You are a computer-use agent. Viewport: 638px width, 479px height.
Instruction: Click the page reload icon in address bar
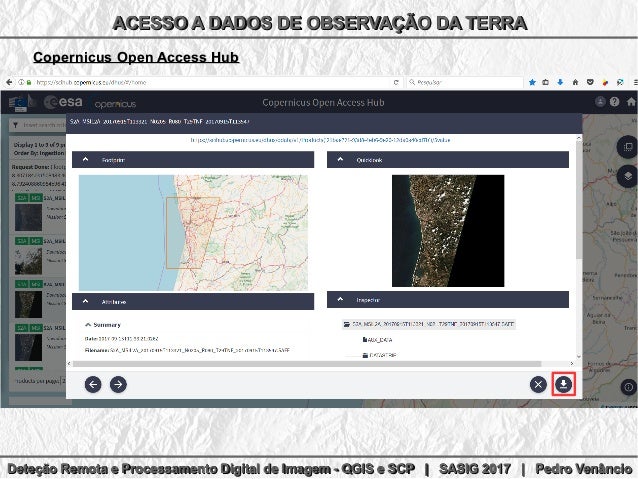click(x=396, y=82)
